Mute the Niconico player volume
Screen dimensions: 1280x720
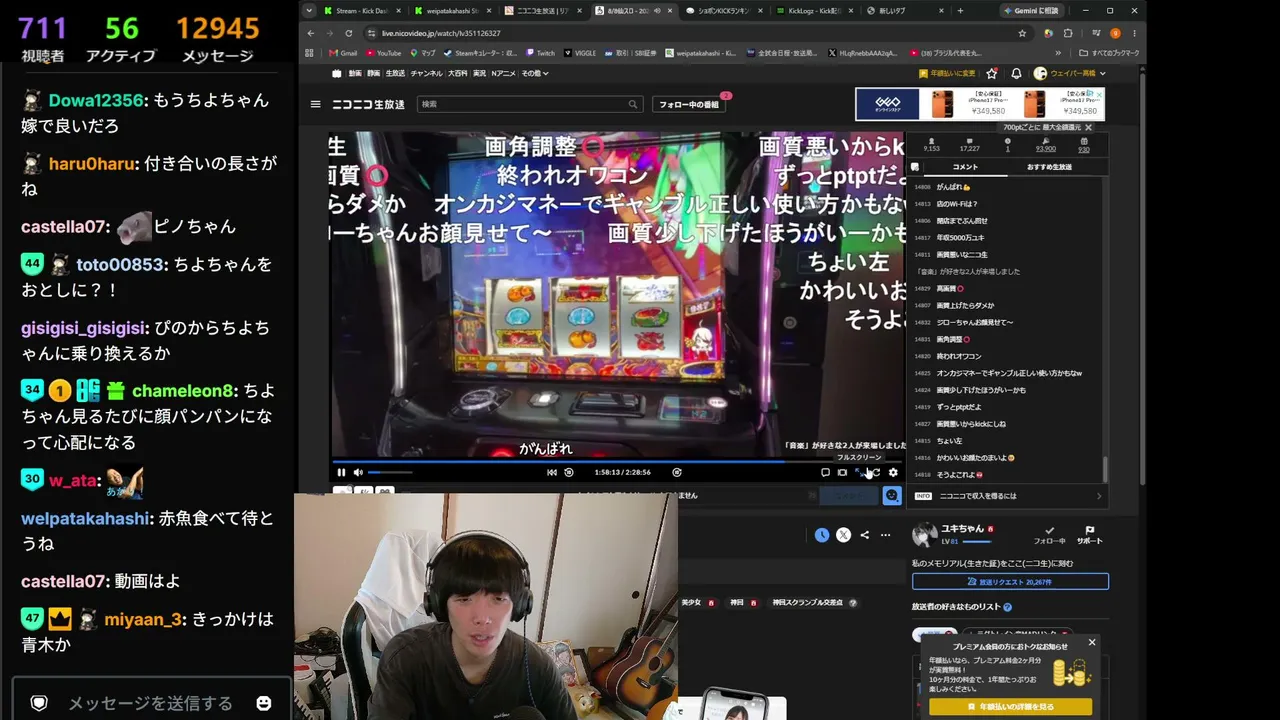(x=358, y=472)
